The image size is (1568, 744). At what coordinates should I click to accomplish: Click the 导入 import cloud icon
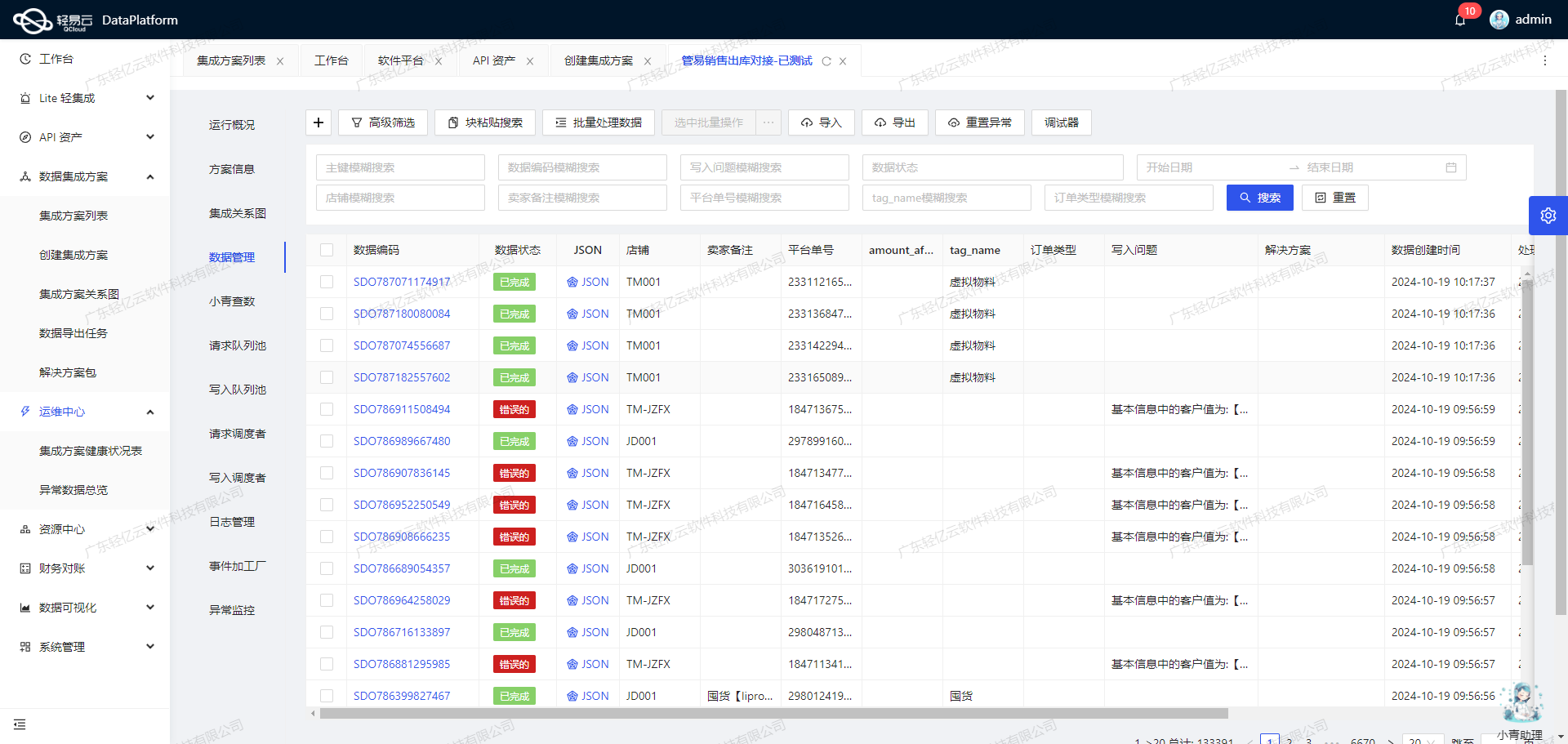pyautogui.click(x=807, y=123)
